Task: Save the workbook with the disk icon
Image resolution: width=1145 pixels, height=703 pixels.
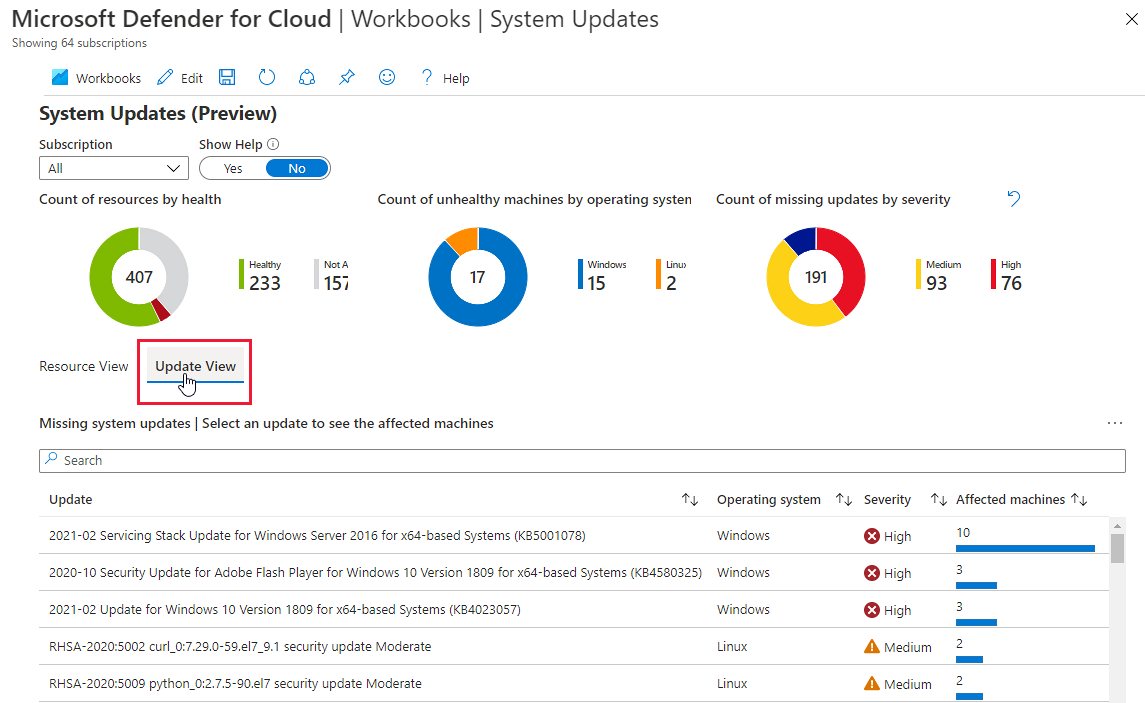Action: [x=227, y=77]
